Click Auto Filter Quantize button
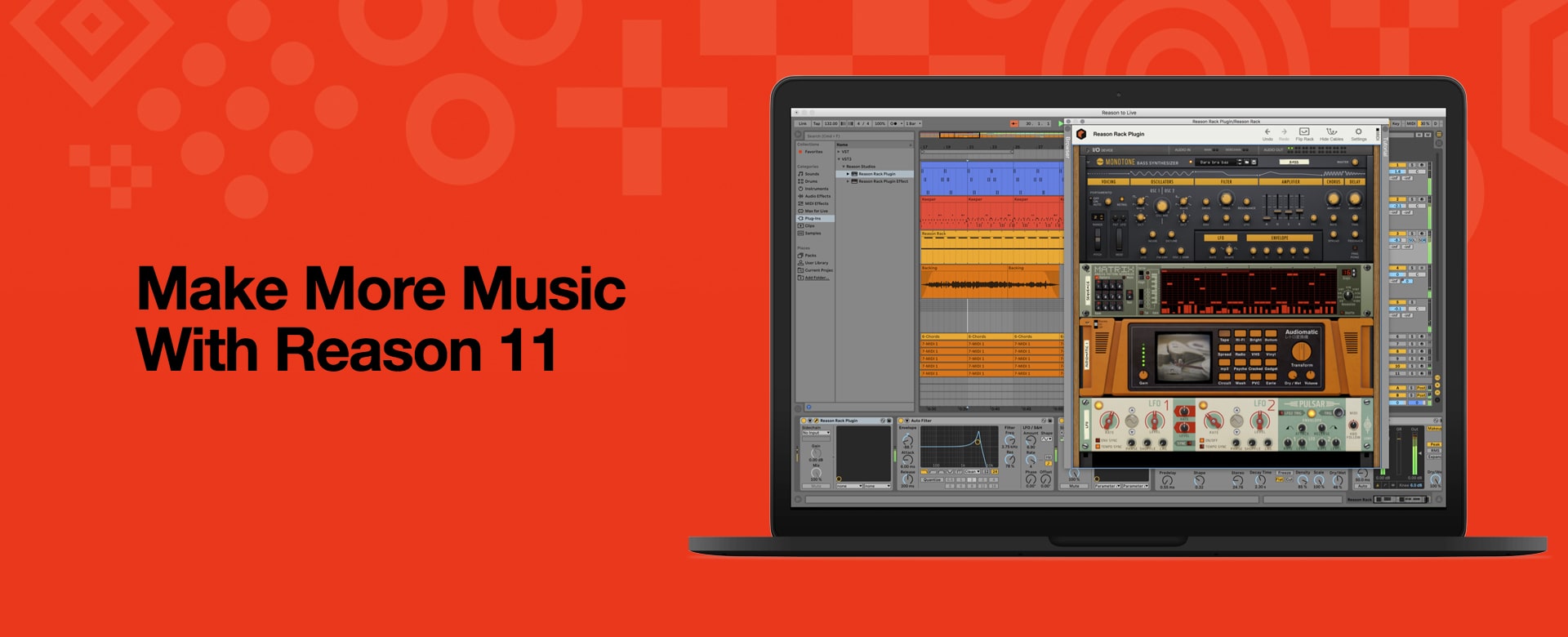This screenshot has height=637, width=1568. pos(932,480)
